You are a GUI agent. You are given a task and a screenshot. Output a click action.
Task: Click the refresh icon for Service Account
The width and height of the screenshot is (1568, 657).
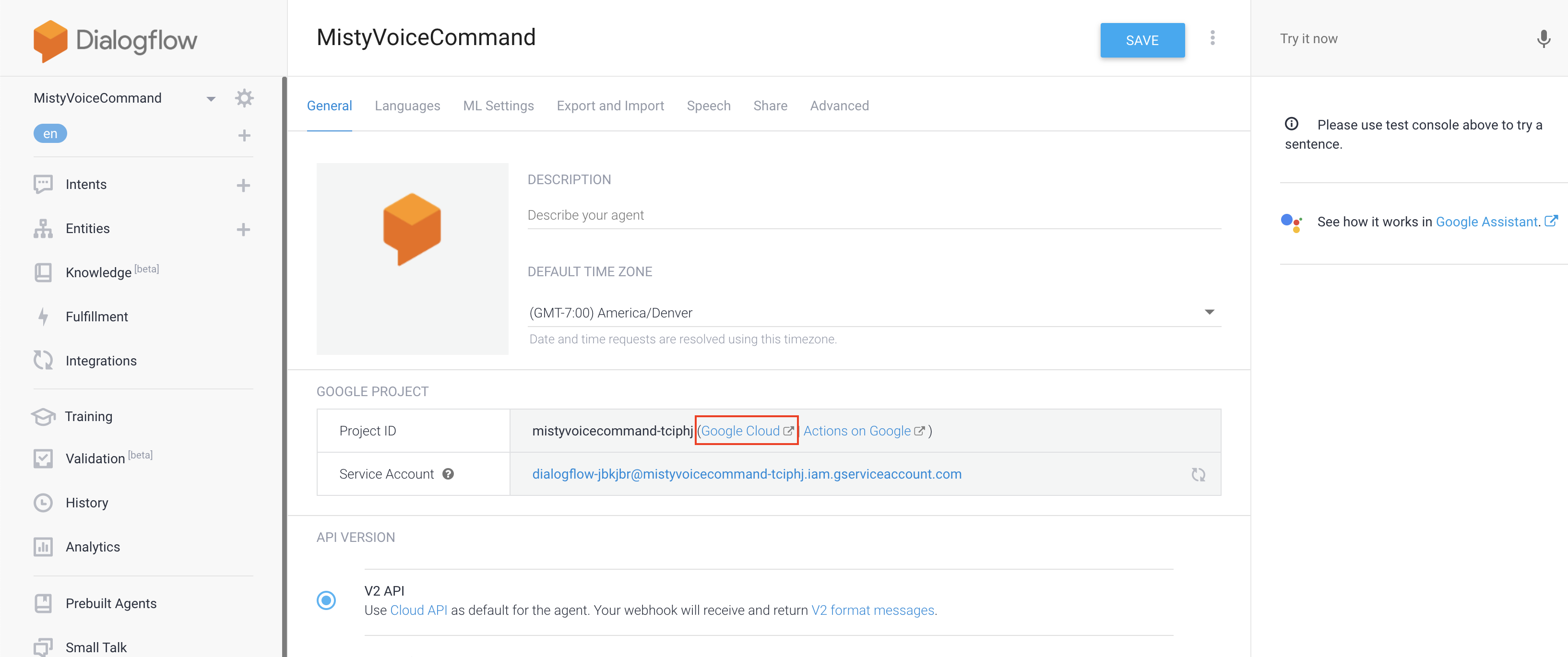[1198, 474]
